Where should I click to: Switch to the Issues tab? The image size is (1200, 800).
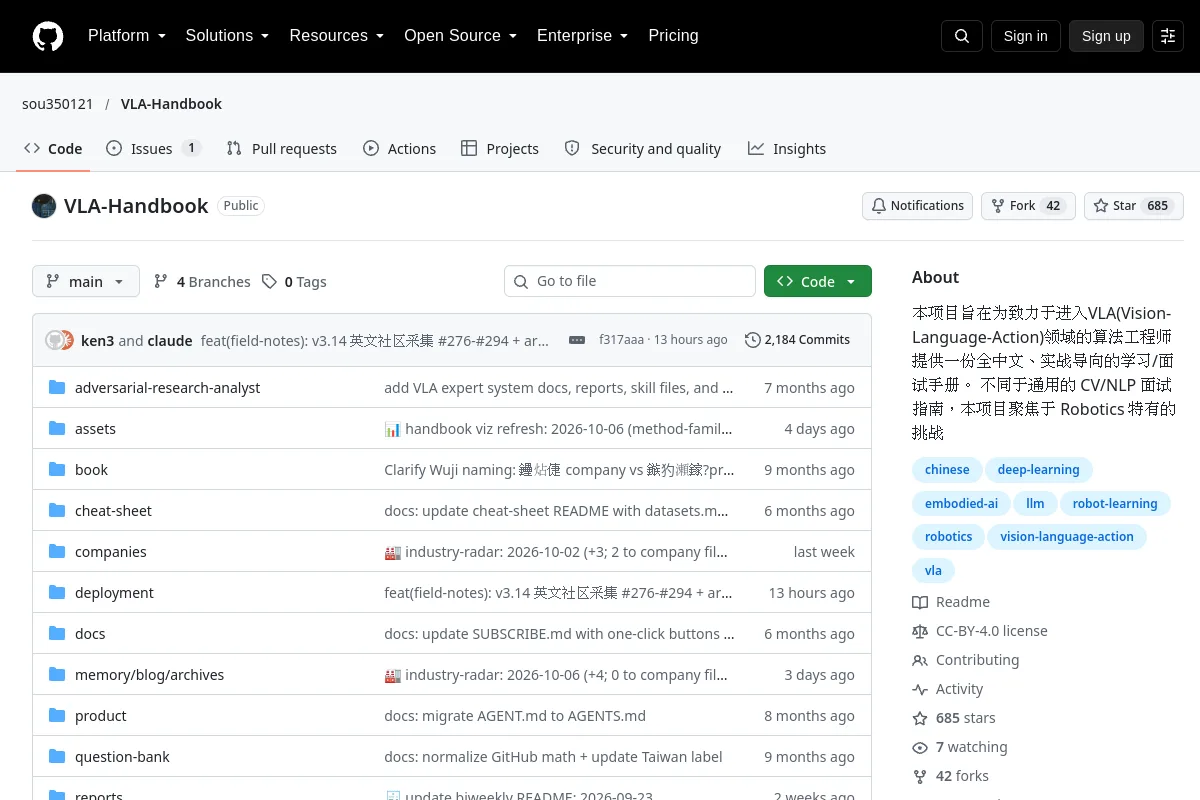pos(154,149)
